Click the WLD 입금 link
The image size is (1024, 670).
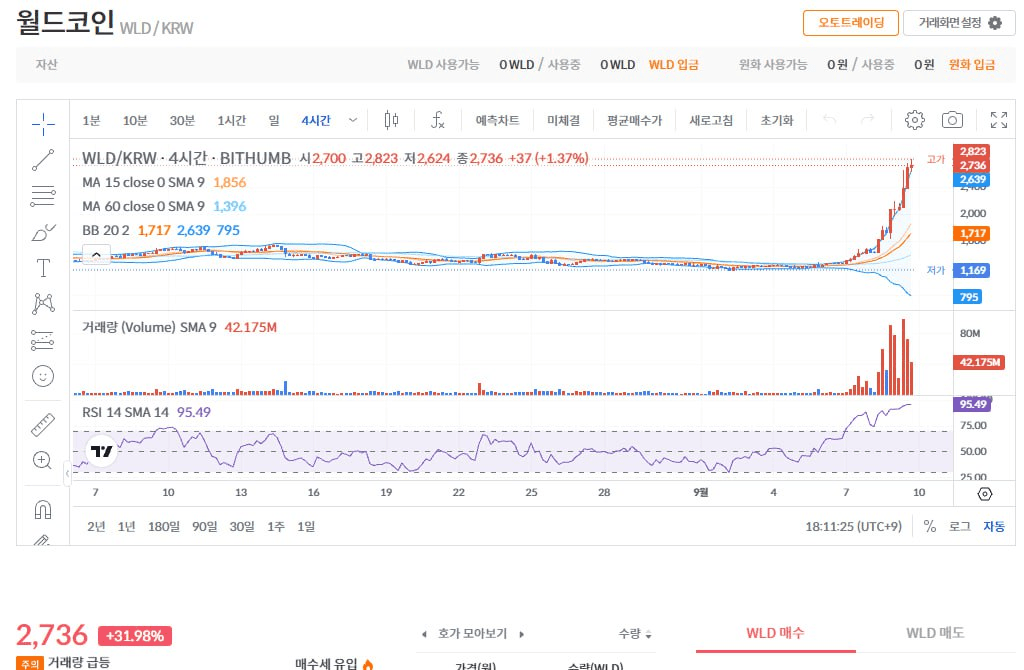coord(673,65)
